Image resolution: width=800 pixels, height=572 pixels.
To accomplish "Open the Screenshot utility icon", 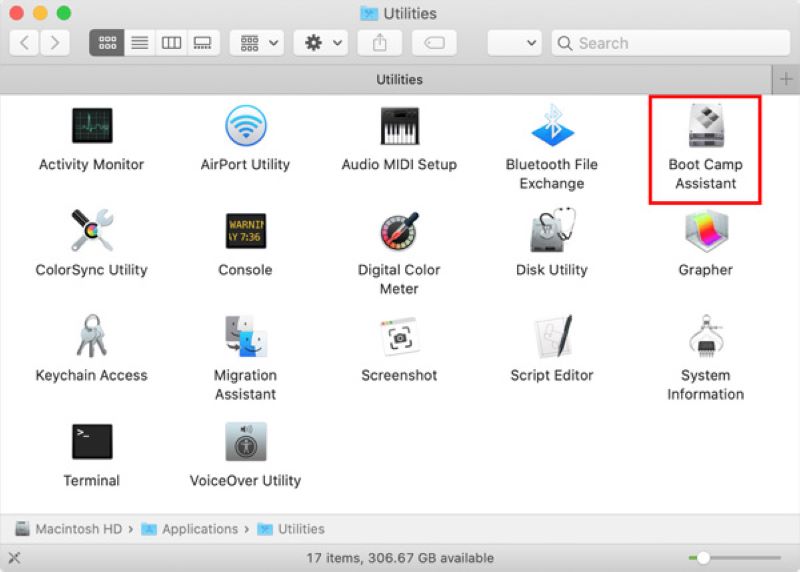I will (x=399, y=336).
